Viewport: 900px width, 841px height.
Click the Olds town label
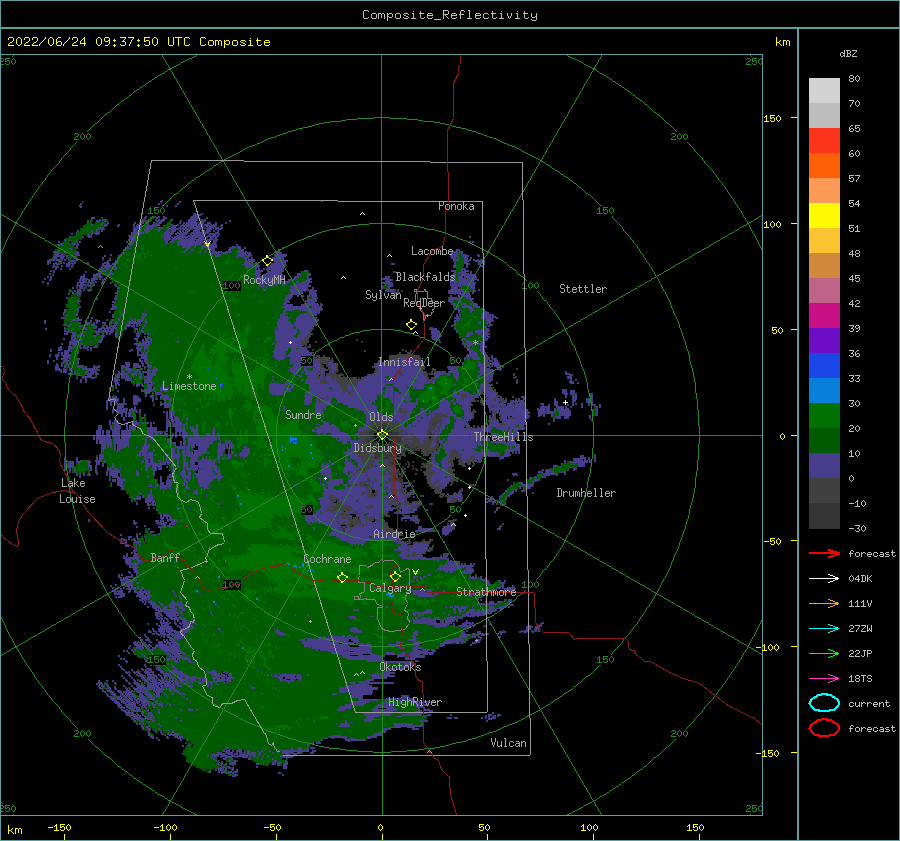(x=381, y=417)
